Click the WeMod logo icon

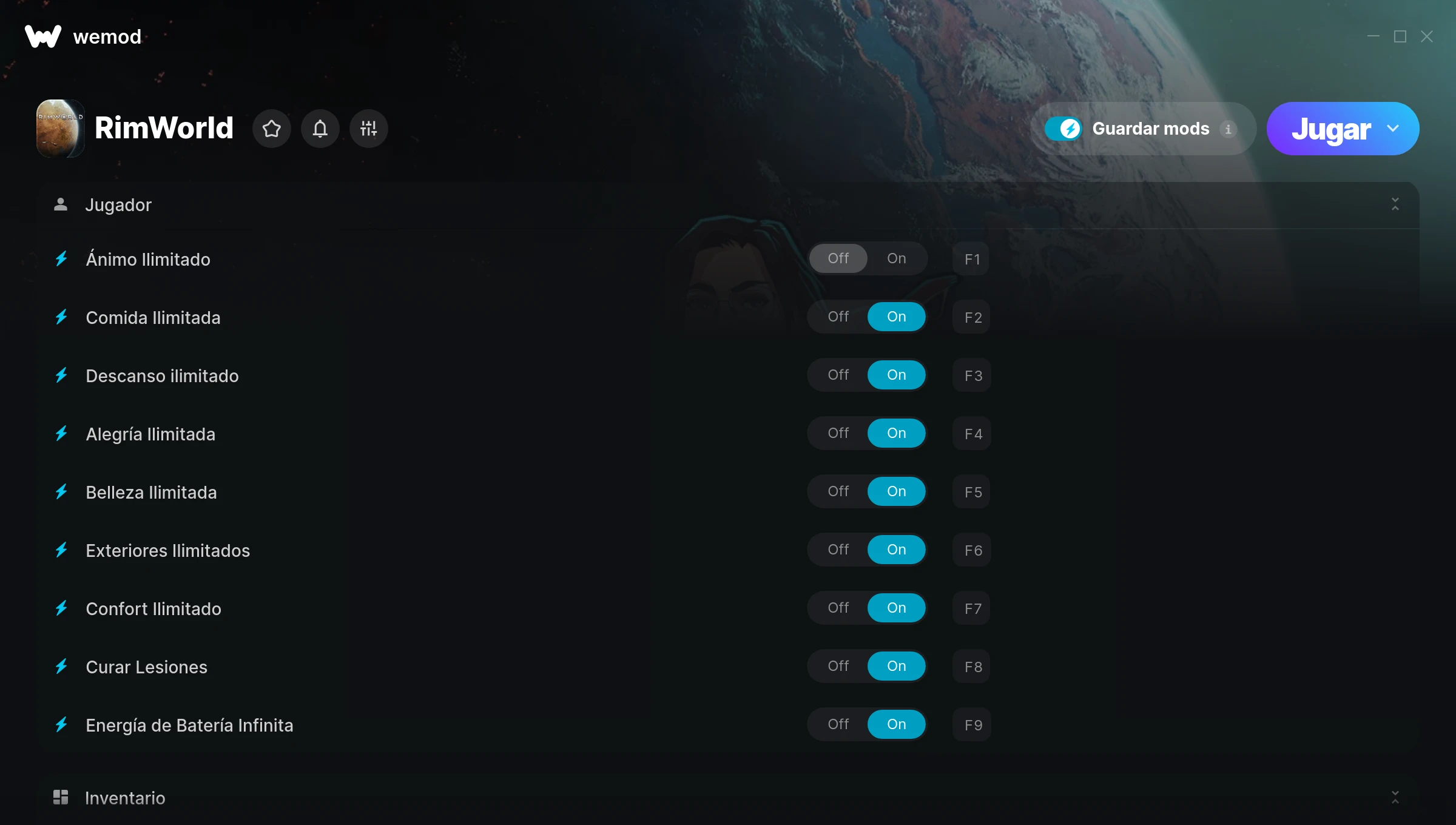(43, 36)
